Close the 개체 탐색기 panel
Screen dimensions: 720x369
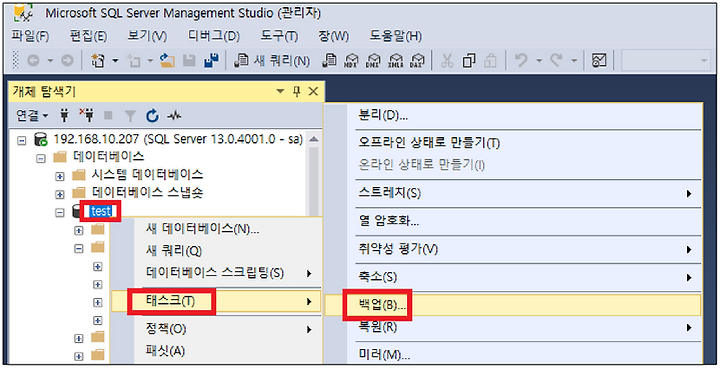click(x=314, y=92)
